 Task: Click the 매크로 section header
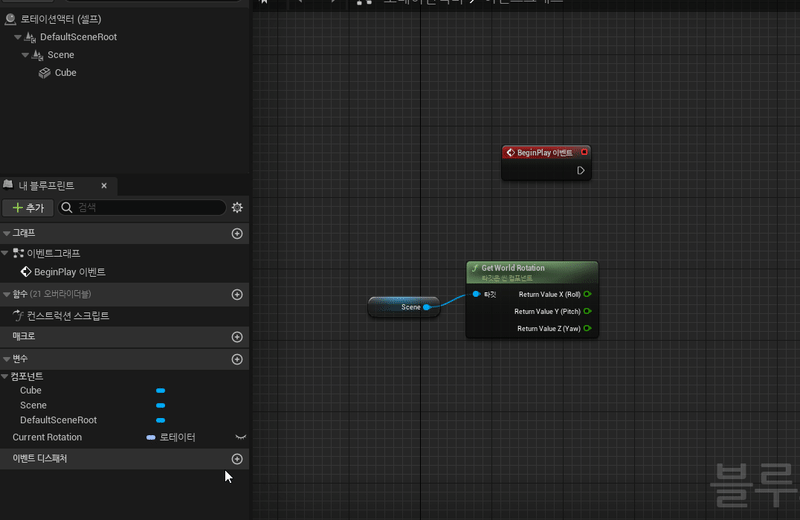tap(124, 337)
